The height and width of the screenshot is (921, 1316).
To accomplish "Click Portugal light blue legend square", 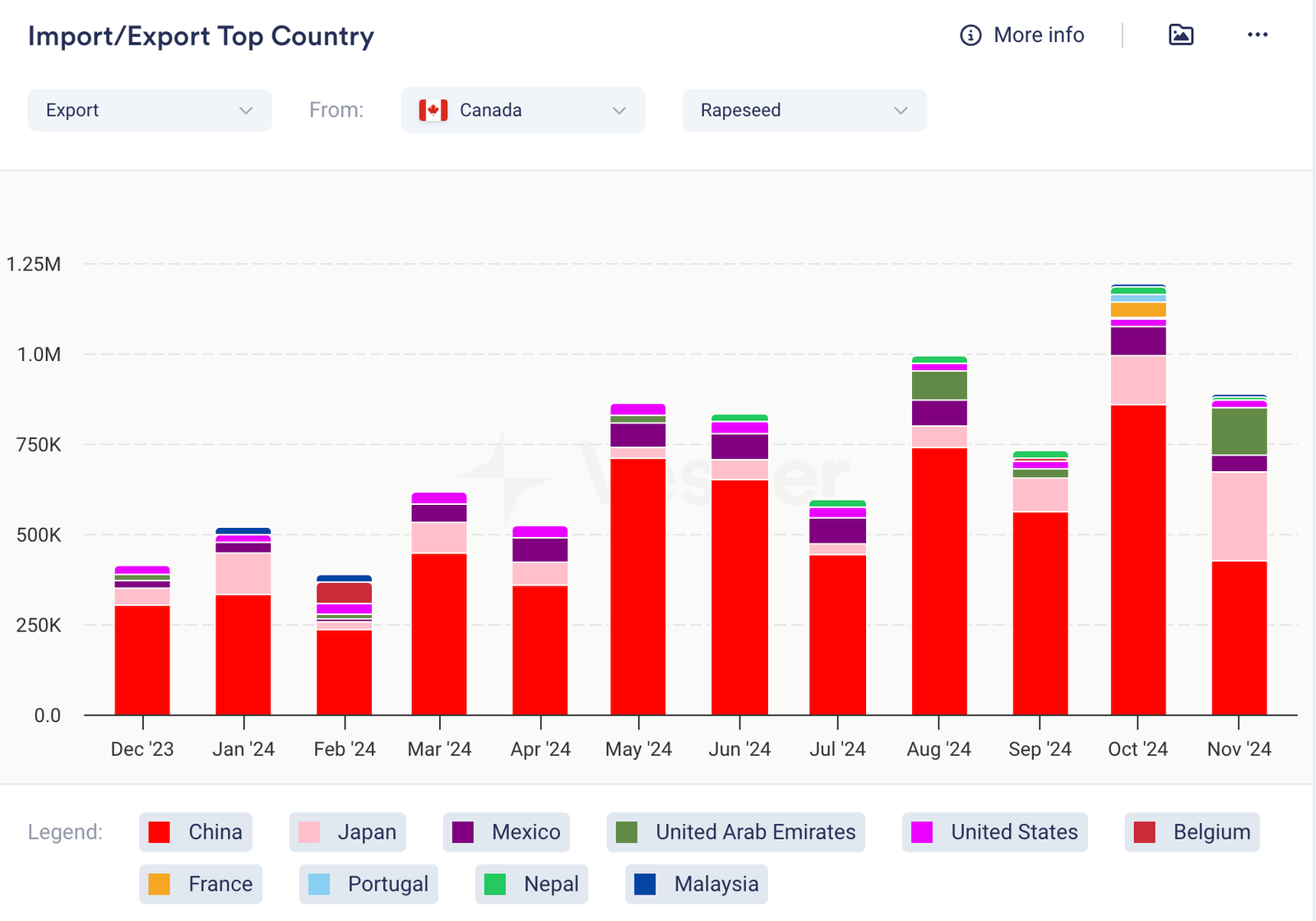I will pos(318,884).
